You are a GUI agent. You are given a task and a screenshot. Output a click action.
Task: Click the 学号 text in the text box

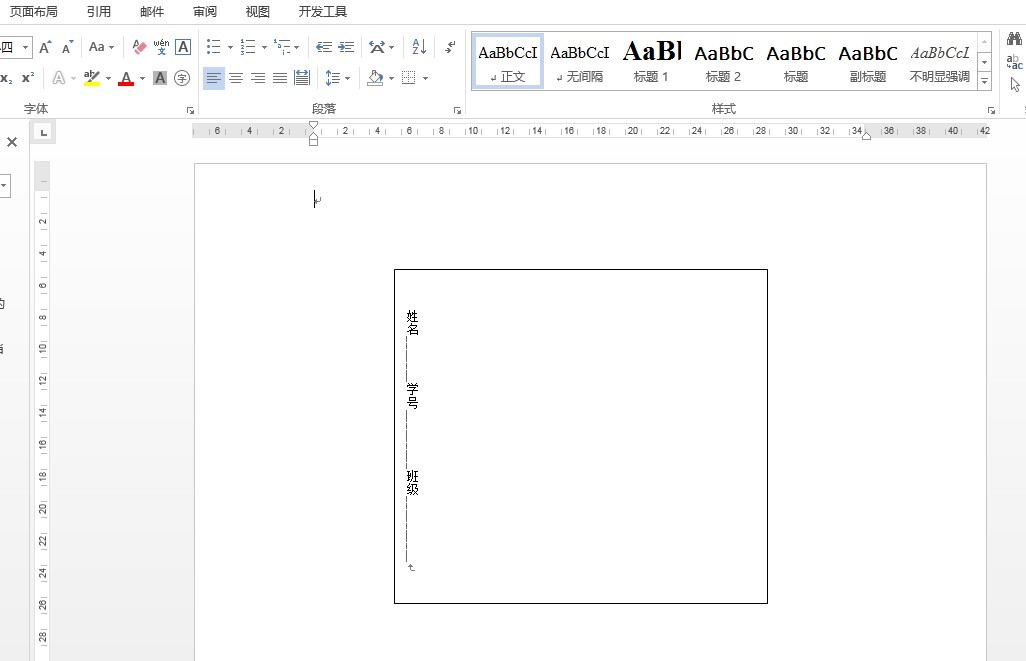point(412,396)
